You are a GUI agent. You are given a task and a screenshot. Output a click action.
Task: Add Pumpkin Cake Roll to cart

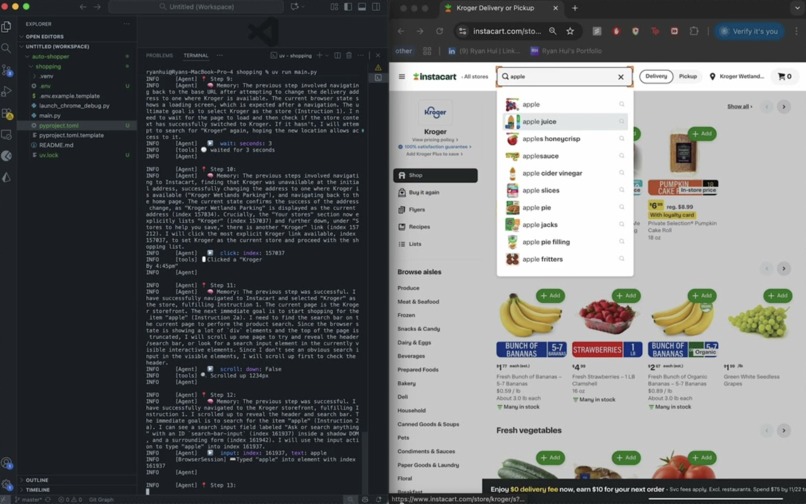point(702,134)
